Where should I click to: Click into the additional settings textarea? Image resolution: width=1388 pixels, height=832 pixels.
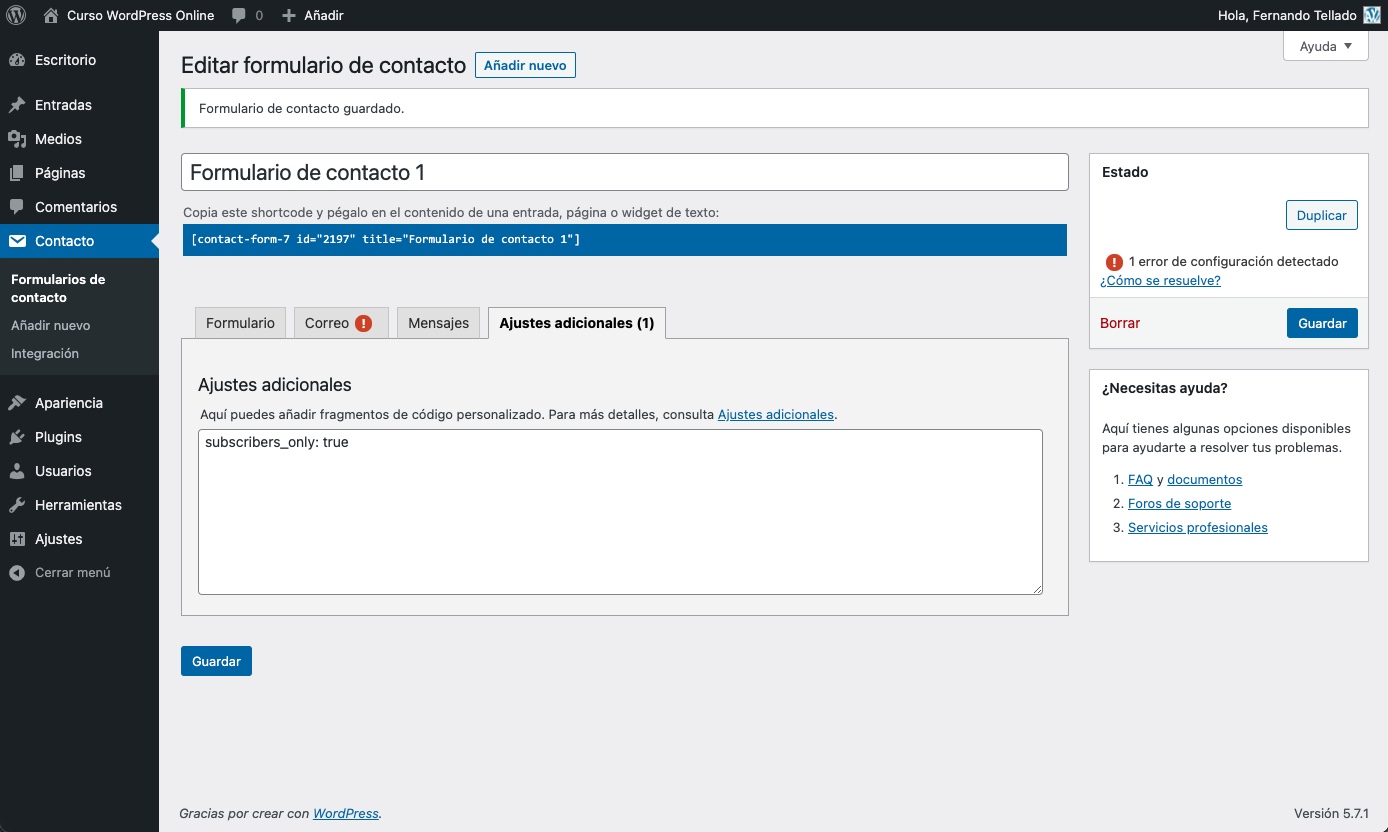(620, 512)
